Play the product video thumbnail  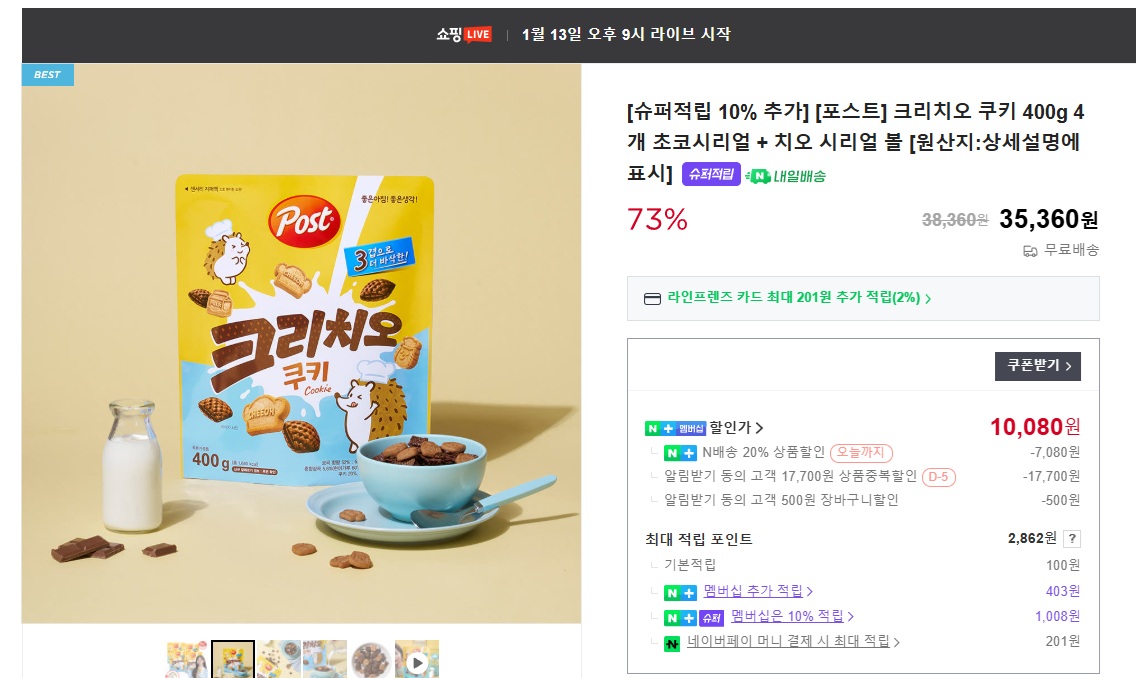tap(417, 659)
